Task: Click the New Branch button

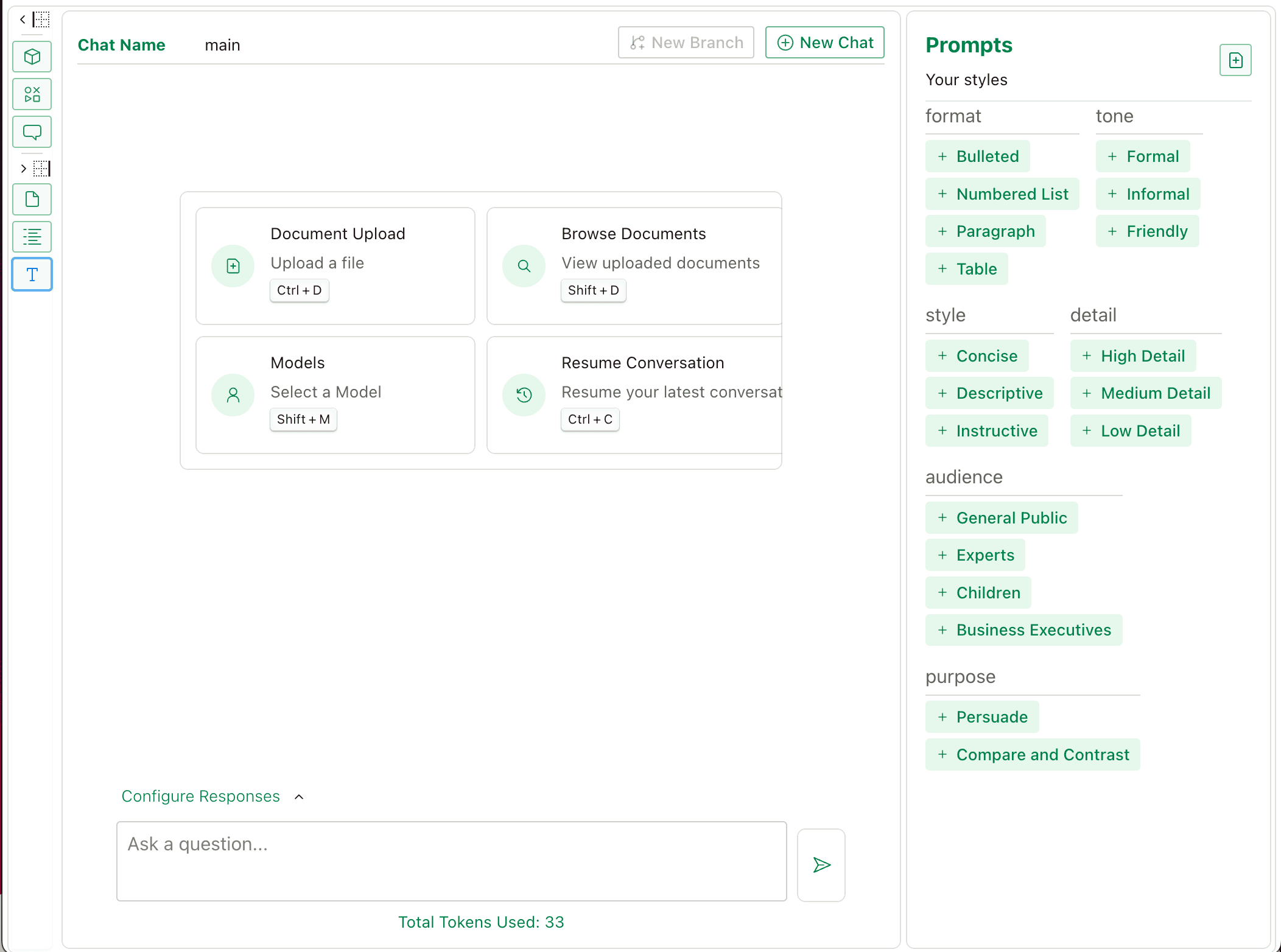Action: tap(686, 43)
